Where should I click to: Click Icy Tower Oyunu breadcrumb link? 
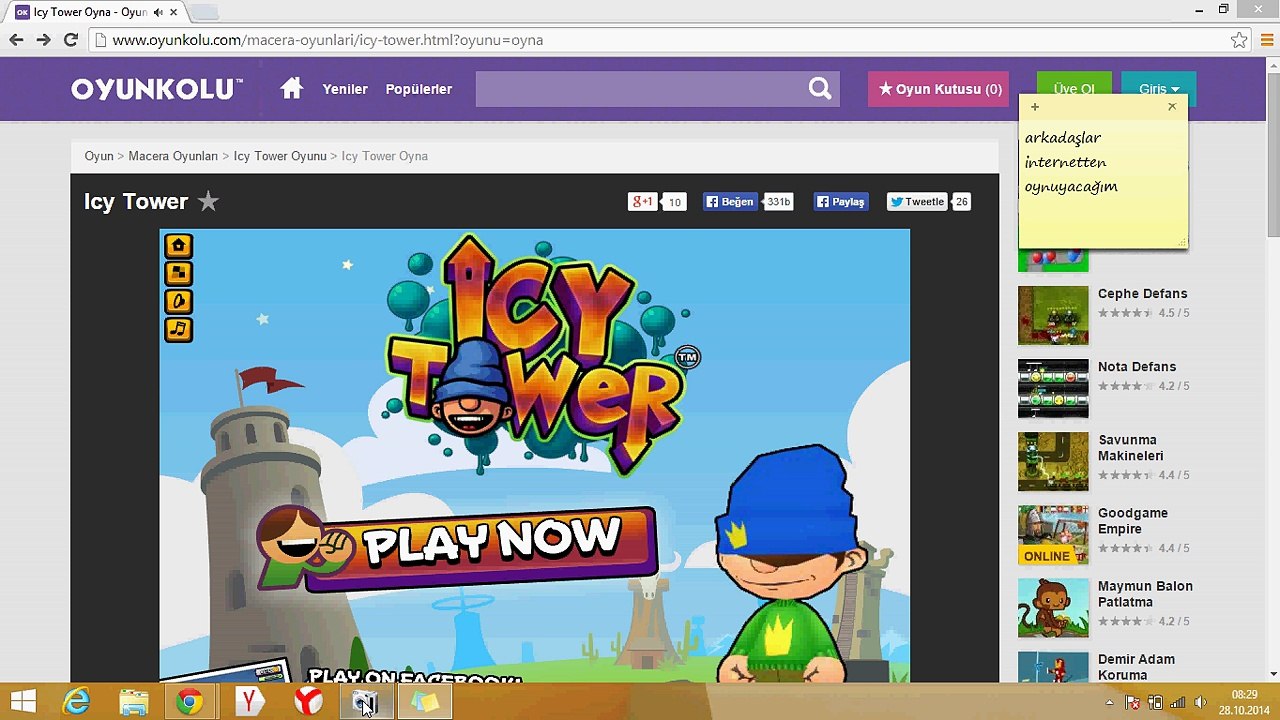(280, 156)
